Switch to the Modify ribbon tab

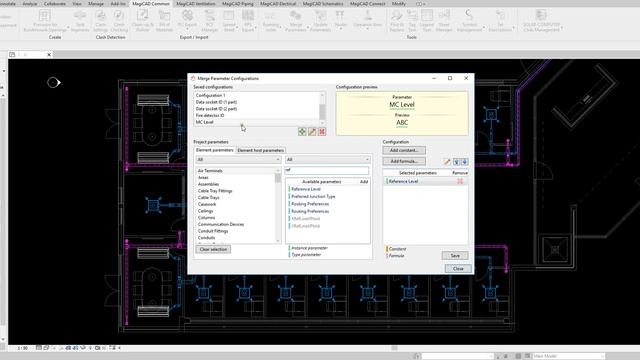click(399, 4)
